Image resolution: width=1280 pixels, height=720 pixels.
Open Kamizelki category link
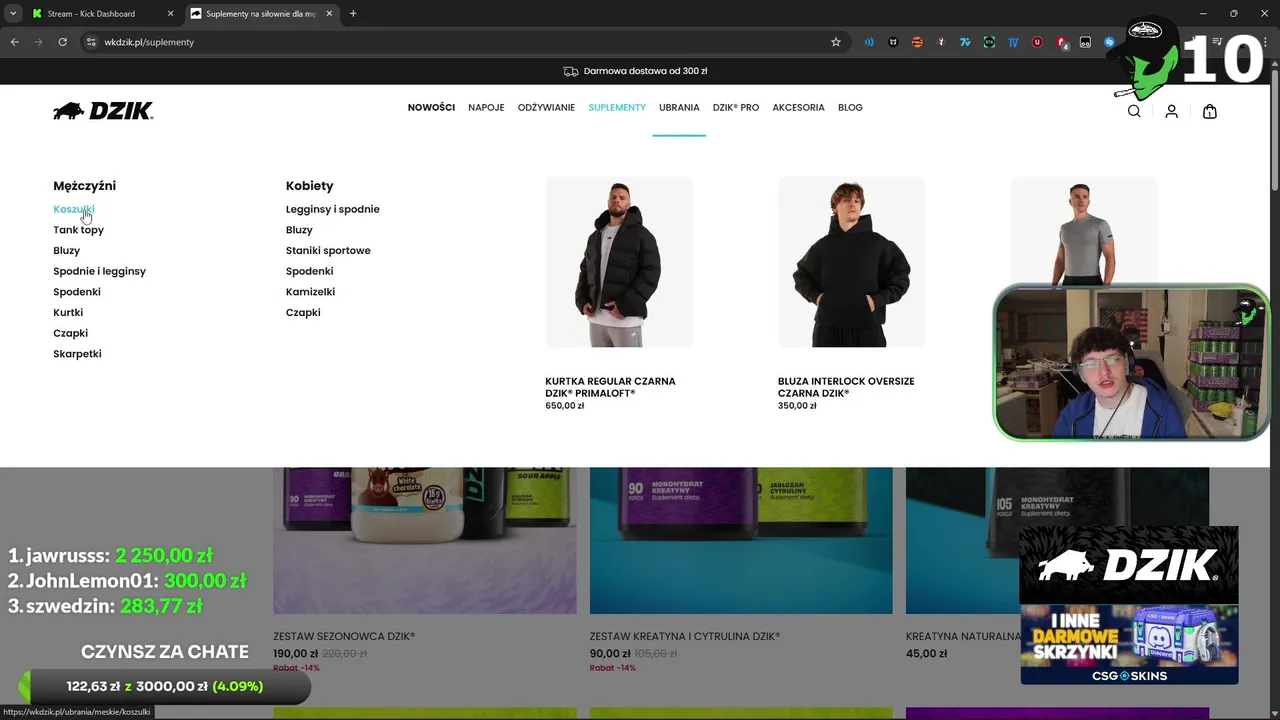pyautogui.click(x=310, y=292)
